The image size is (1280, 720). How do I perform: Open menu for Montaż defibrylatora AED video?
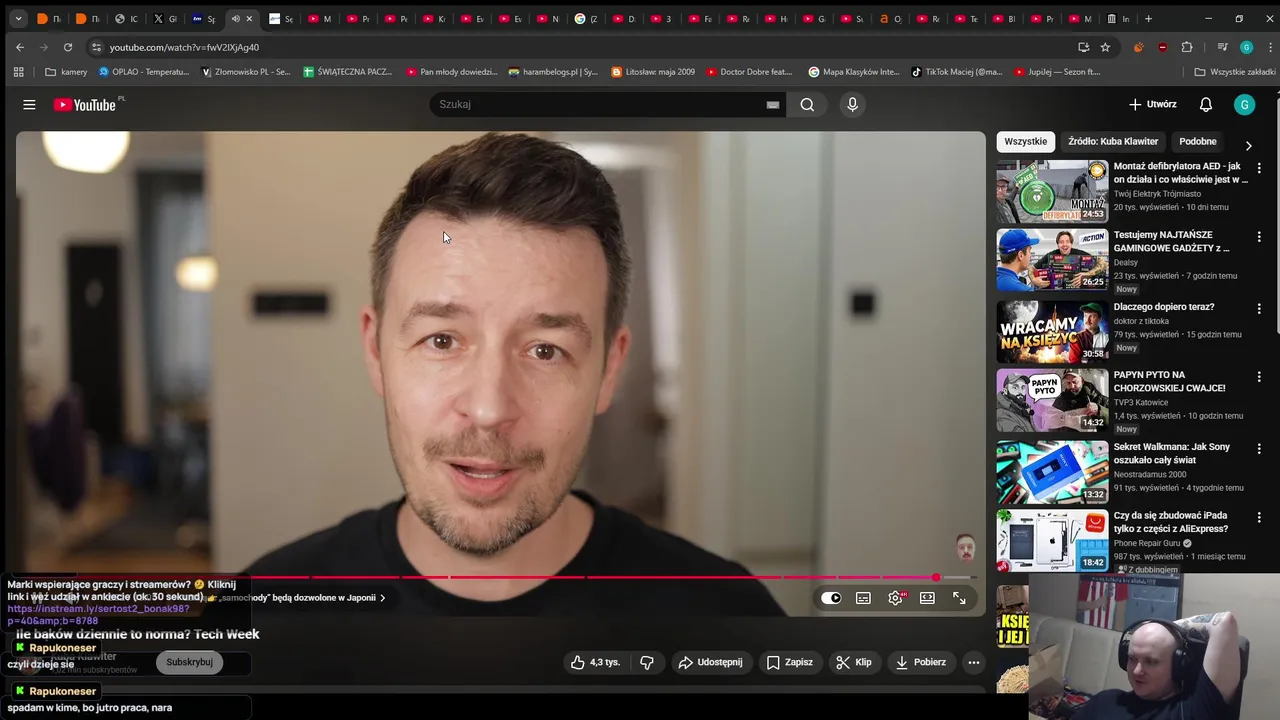point(1259,169)
